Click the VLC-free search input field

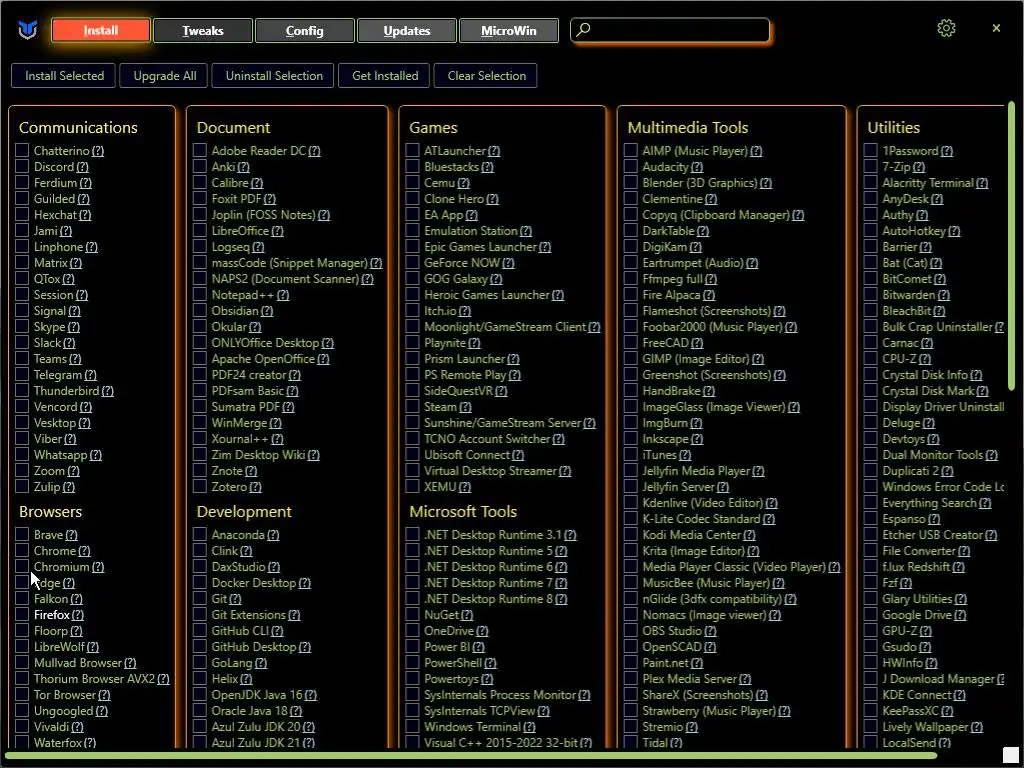pos(671,30)
